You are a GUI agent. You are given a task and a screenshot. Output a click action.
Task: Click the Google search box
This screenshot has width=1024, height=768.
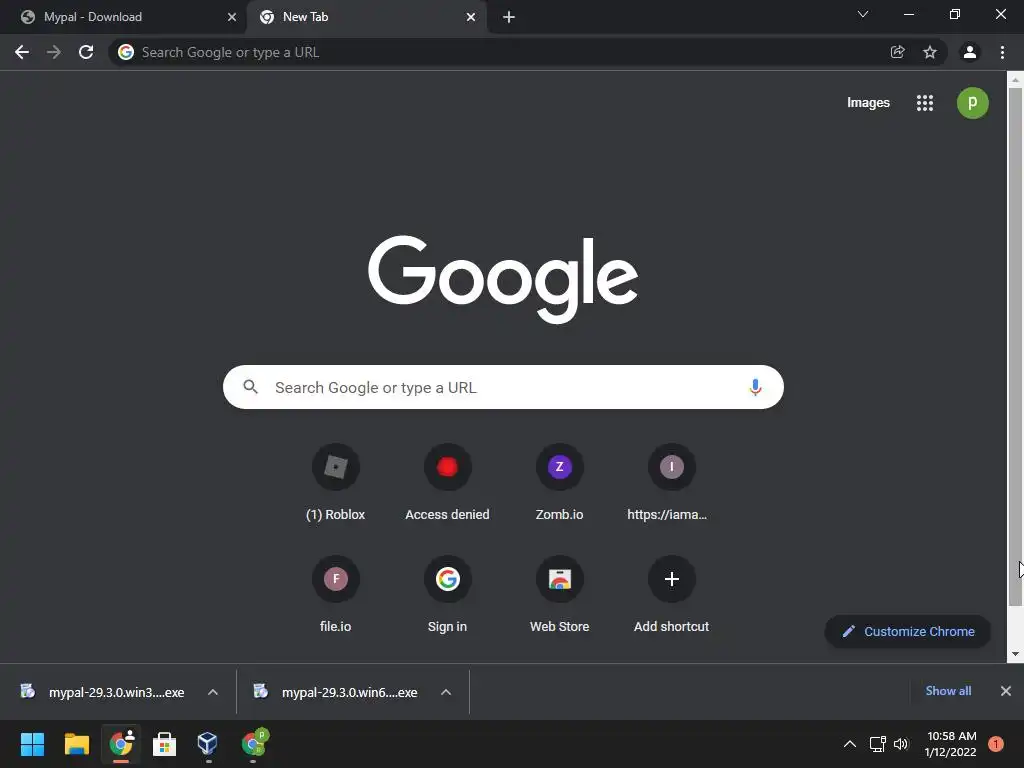coord(503,387)
